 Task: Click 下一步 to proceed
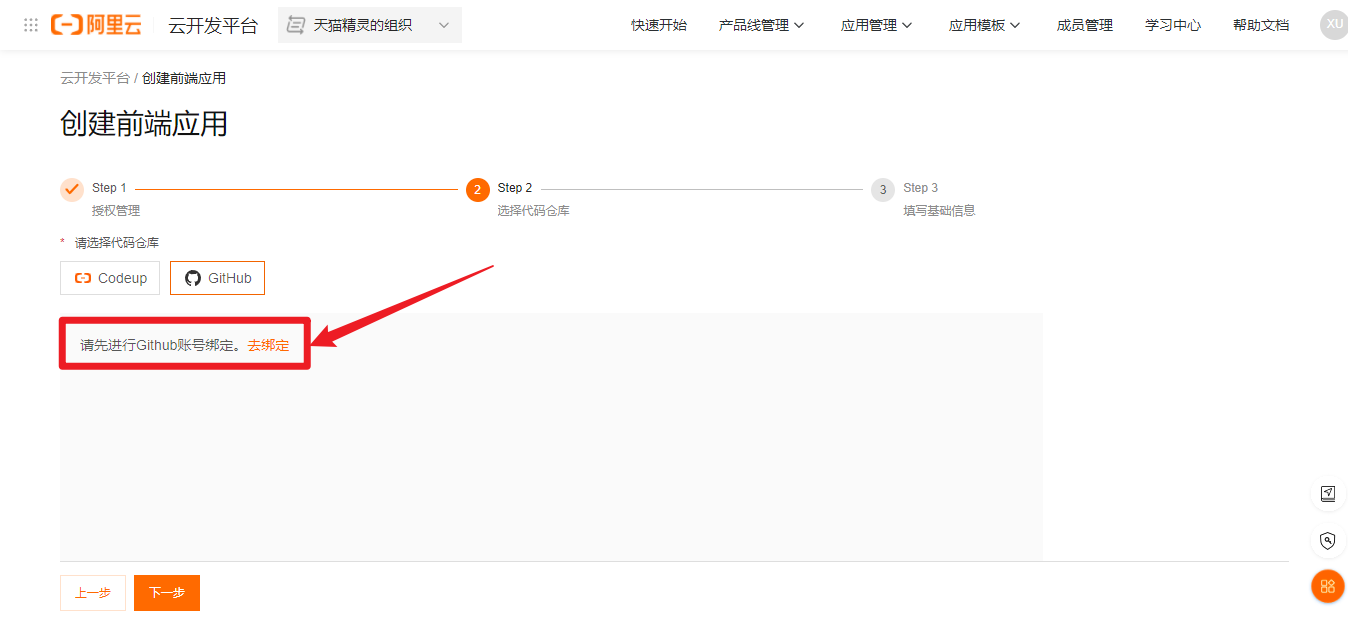tap(167, 593)
